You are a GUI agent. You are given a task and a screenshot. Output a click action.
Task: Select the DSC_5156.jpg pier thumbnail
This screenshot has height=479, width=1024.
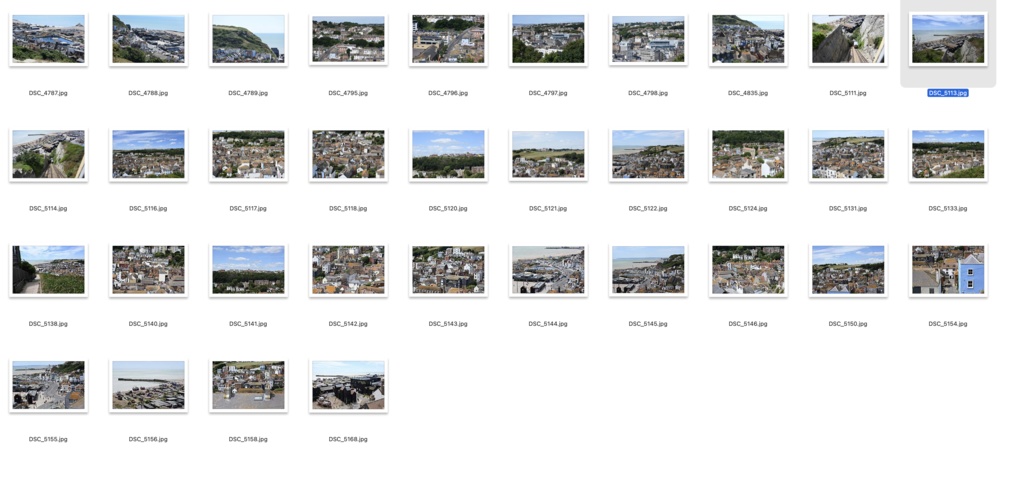point(148,386)
